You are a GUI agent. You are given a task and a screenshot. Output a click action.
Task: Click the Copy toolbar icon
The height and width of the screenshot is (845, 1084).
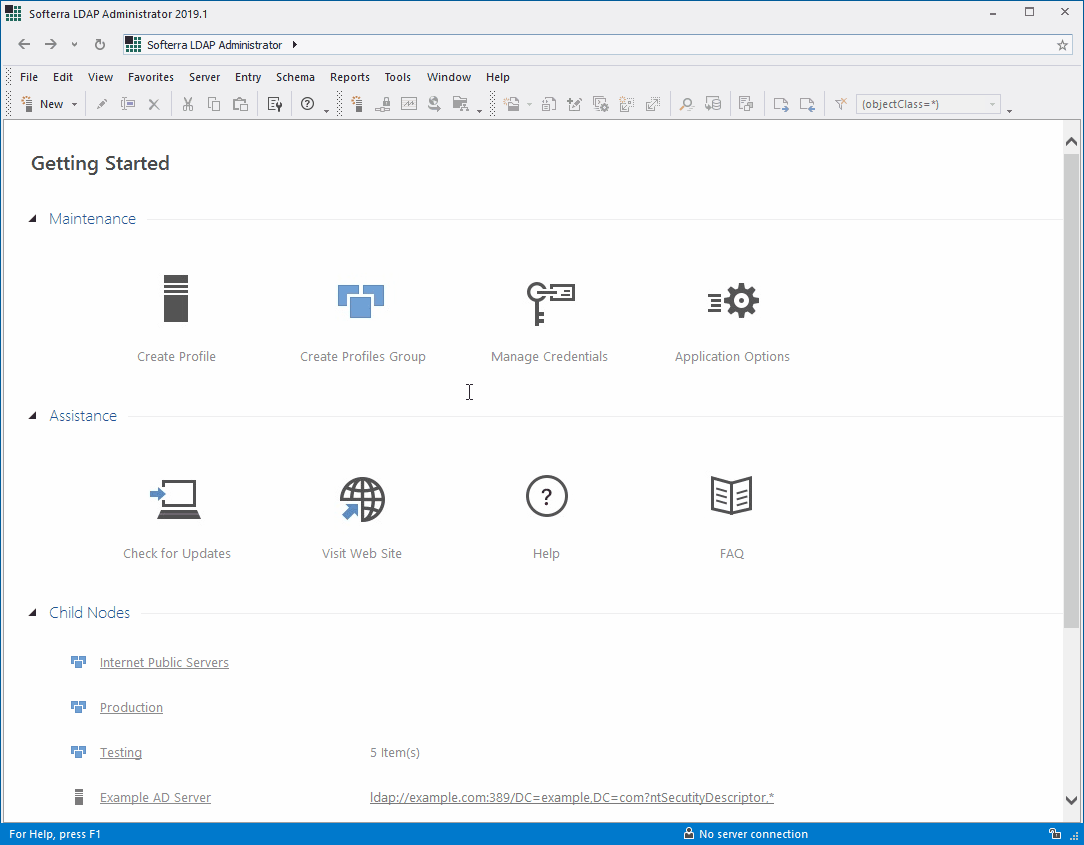[x=214, y=104]
